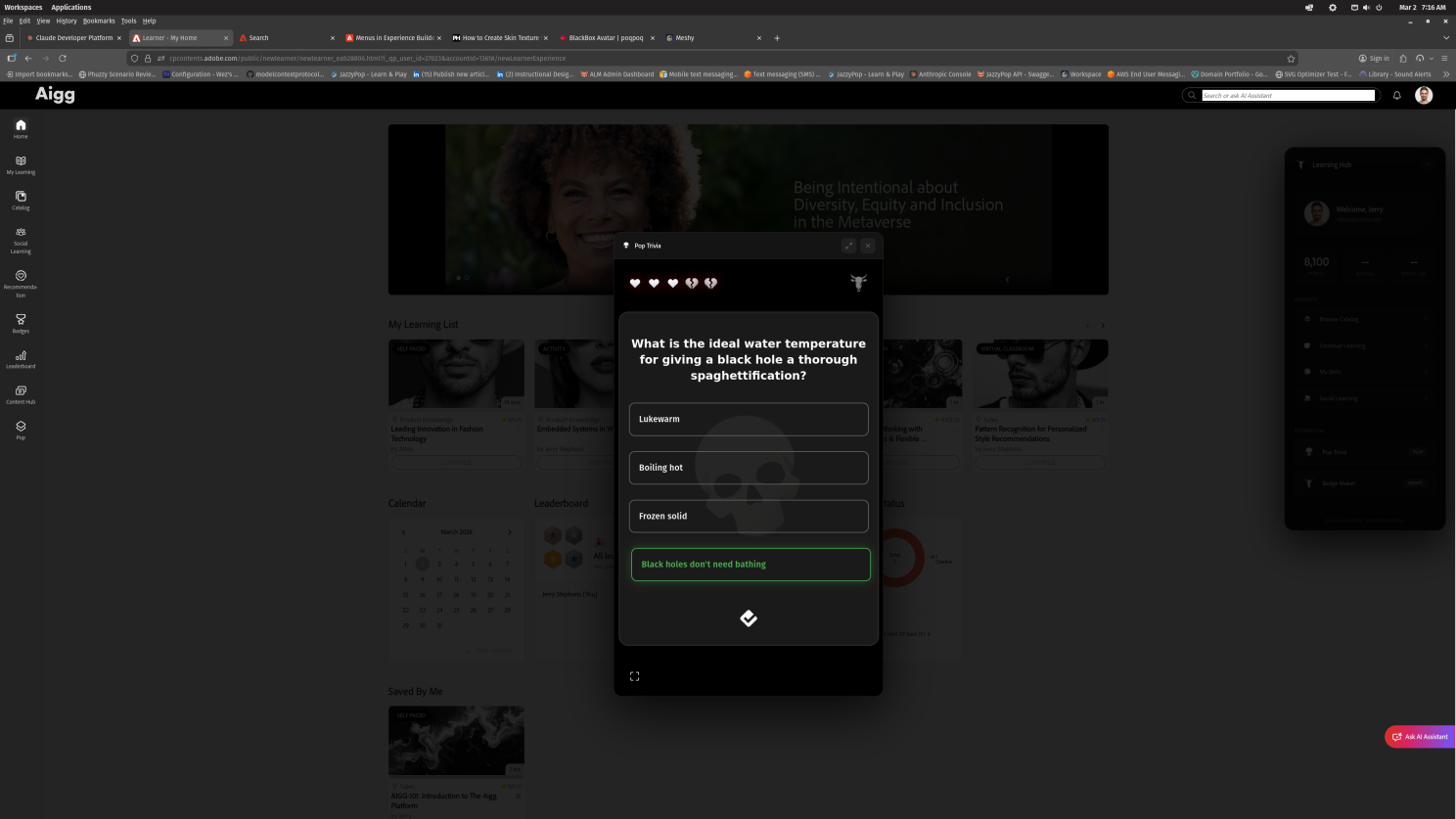Open the user profile avatar menu
The image size is (1456, 819).
click(1424, 95)
